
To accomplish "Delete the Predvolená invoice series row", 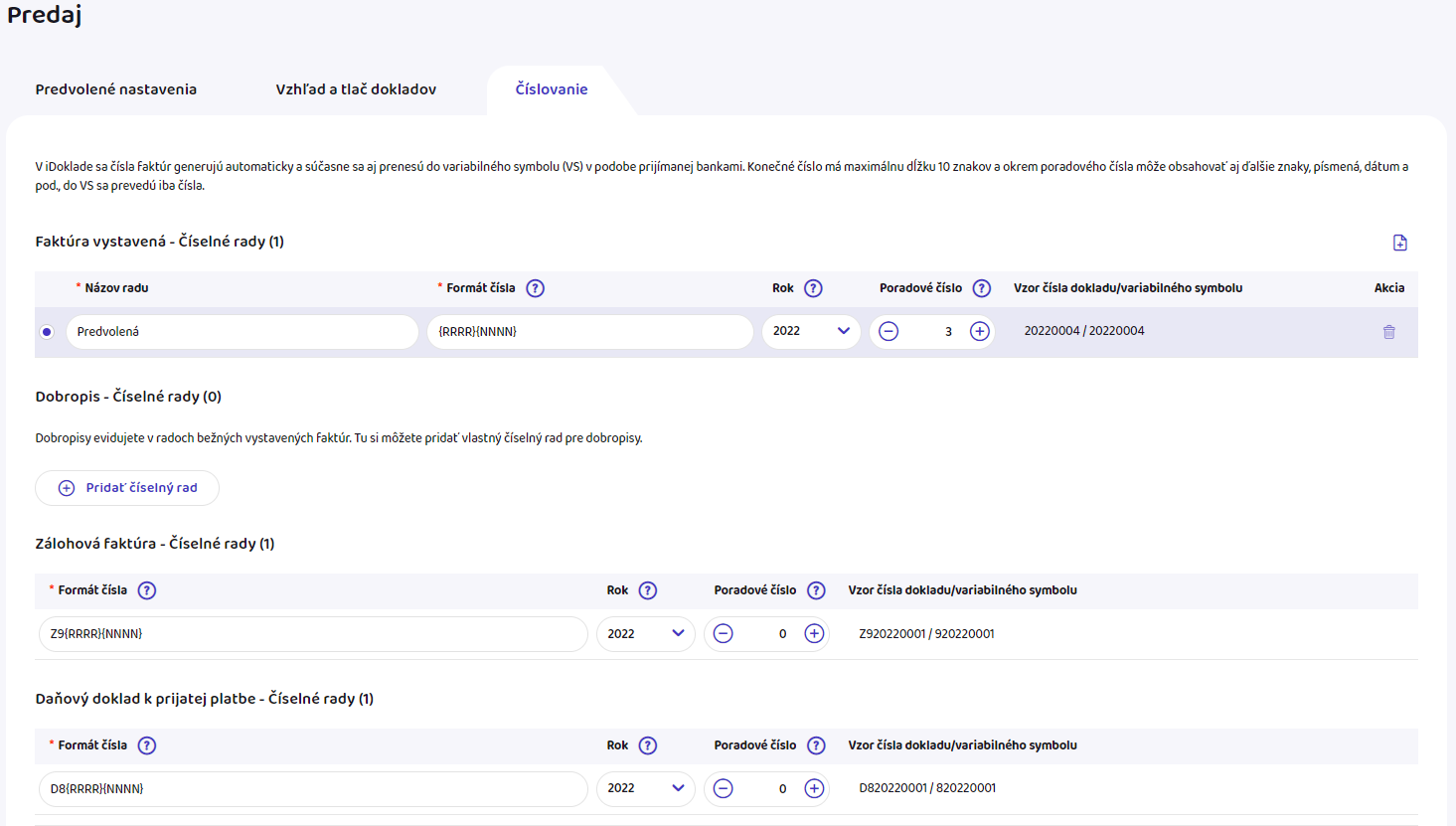I will click(x=1388, y=332).
